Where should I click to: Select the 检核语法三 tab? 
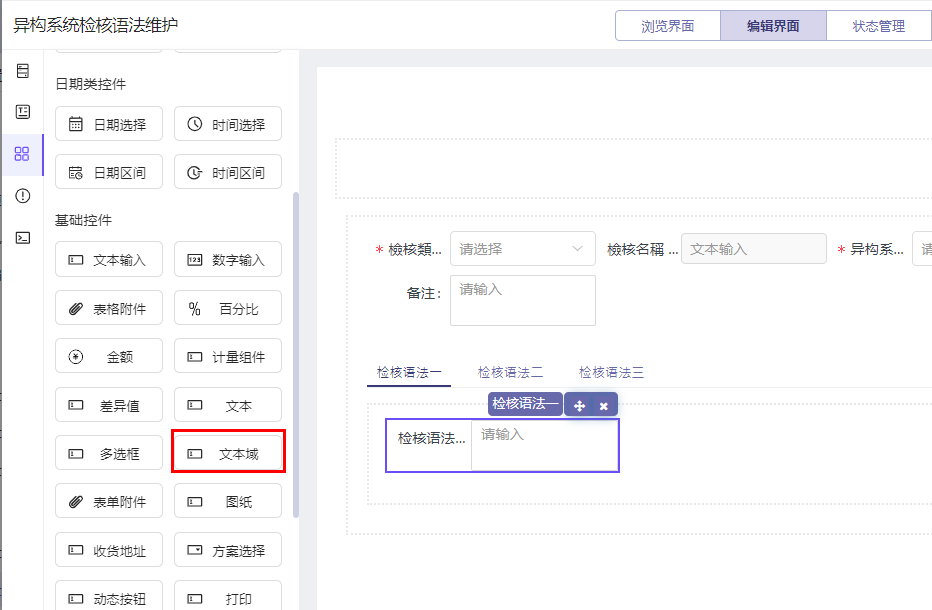[x=612, y=372]
